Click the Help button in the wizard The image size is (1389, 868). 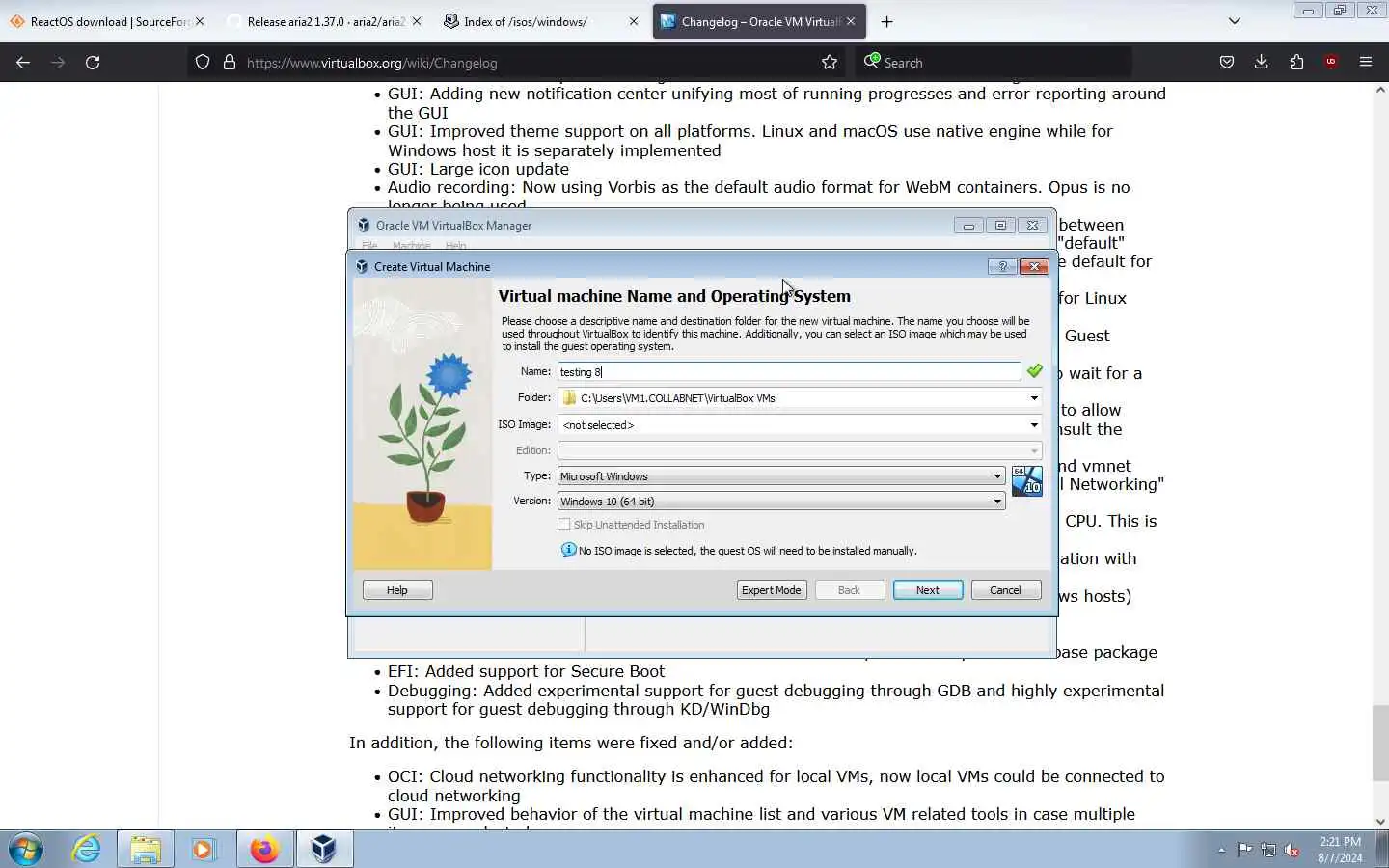397,590
